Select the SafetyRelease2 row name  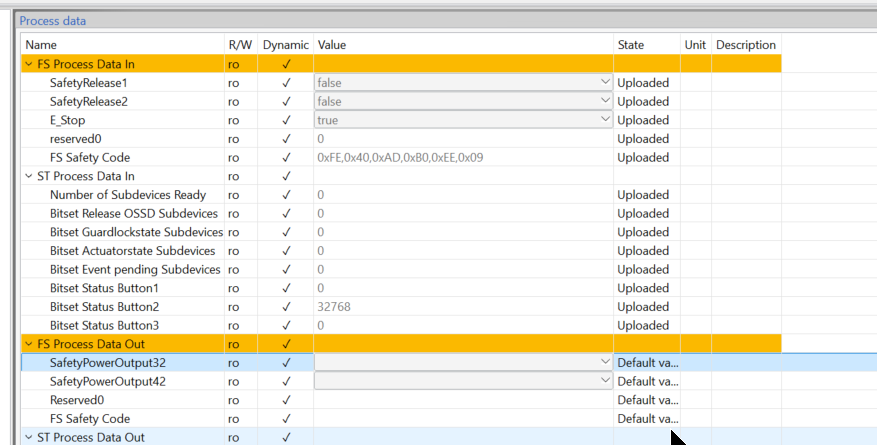click(x=88, y=101)
